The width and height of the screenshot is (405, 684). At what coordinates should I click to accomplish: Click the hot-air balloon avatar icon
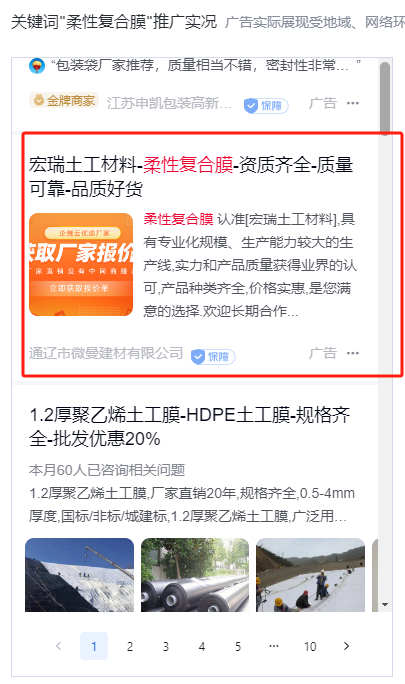coord(37,66)
